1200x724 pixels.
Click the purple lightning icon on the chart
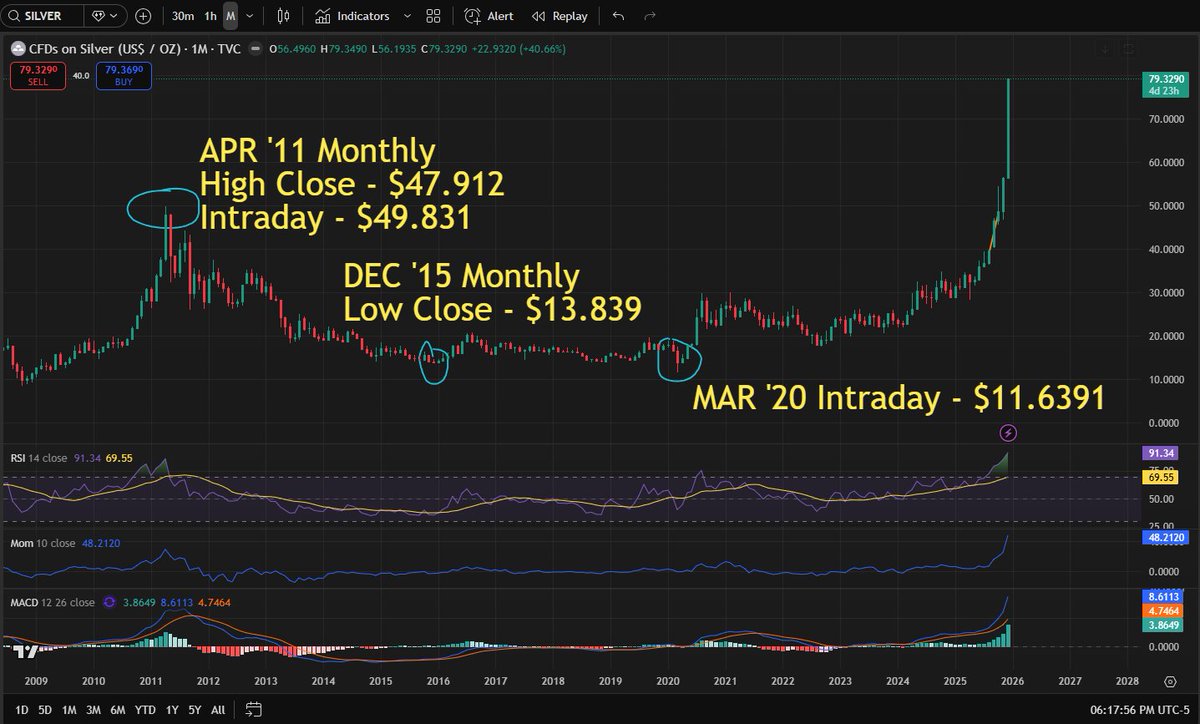click(1009, 433)
